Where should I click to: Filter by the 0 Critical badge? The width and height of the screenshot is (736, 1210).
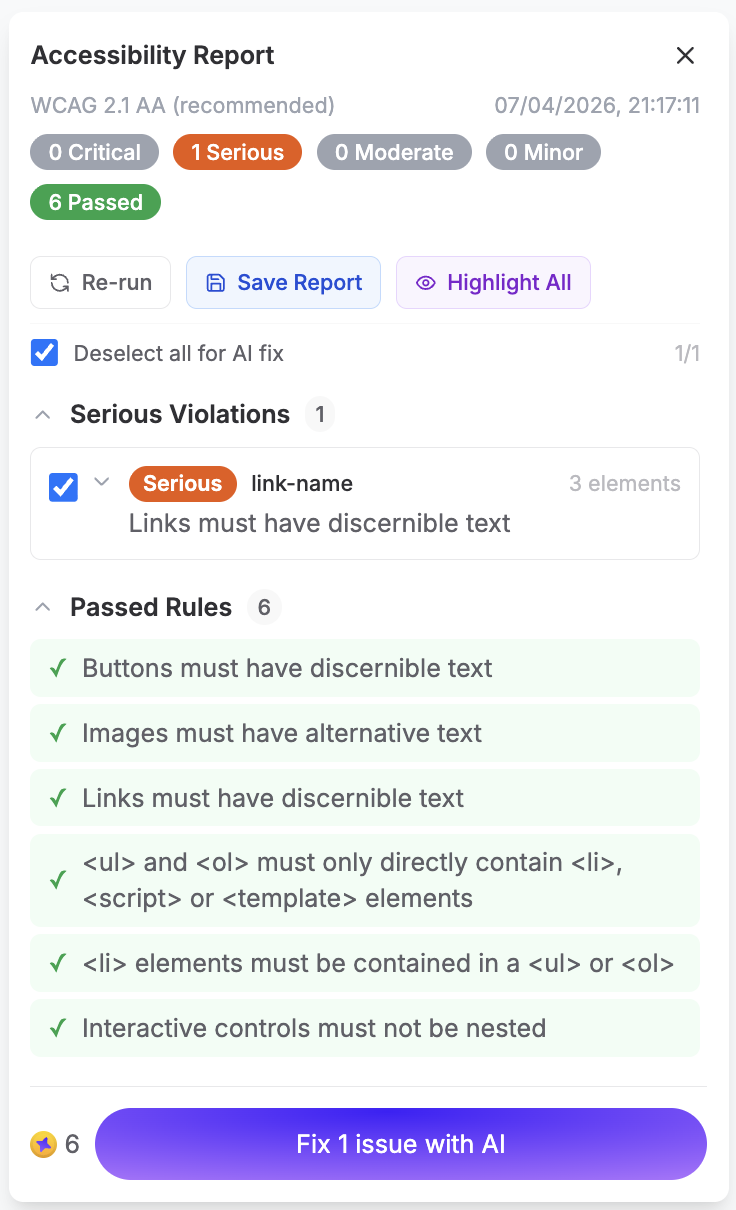[94, 153]
